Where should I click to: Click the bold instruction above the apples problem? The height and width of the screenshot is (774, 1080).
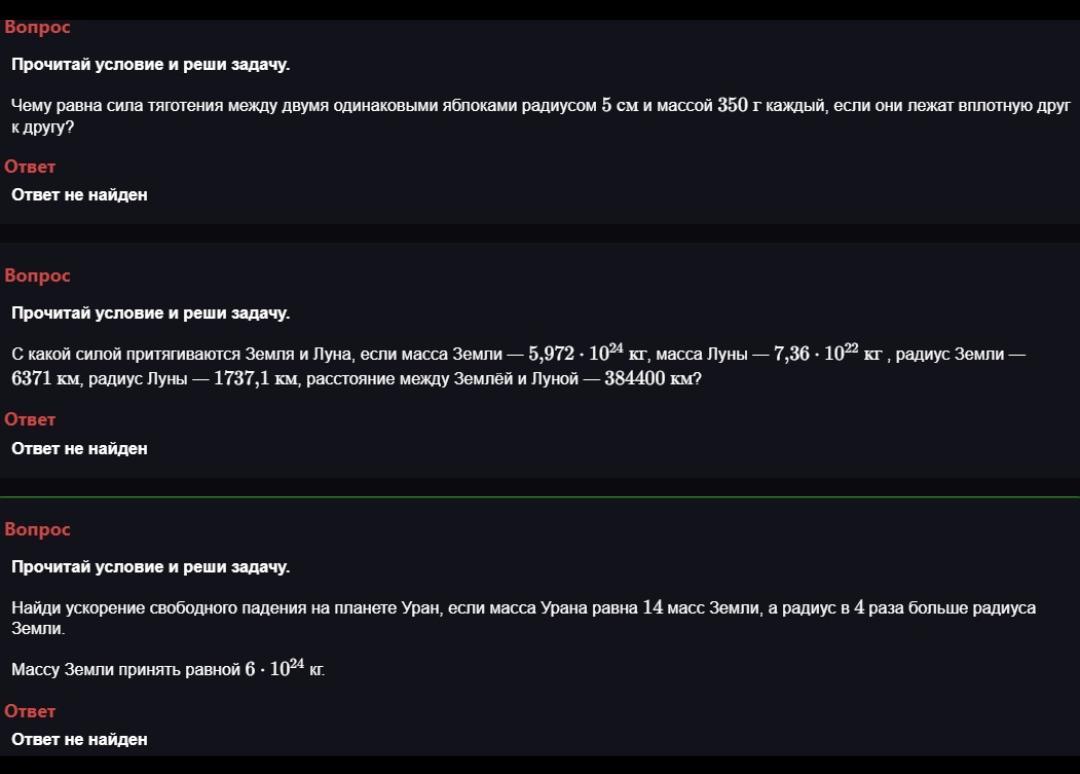pos(150,64)
